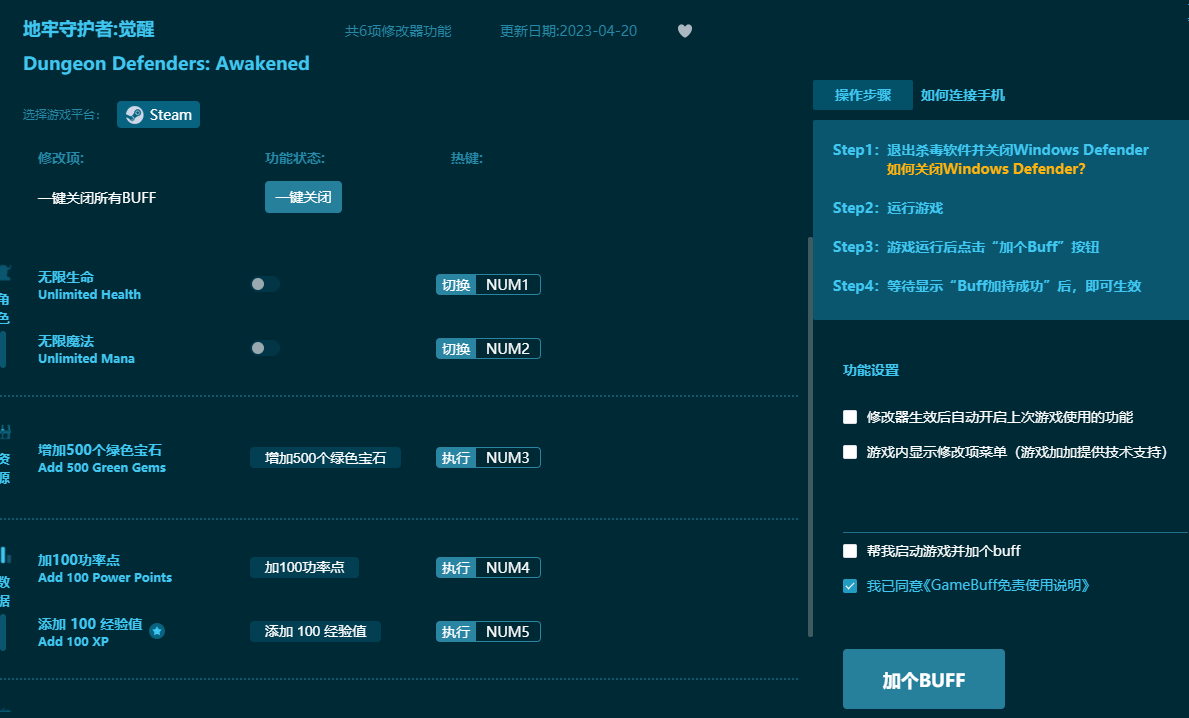Select the Steam platform button
The height and width of the screenshot is (718, 1189).
coord(158,114)
